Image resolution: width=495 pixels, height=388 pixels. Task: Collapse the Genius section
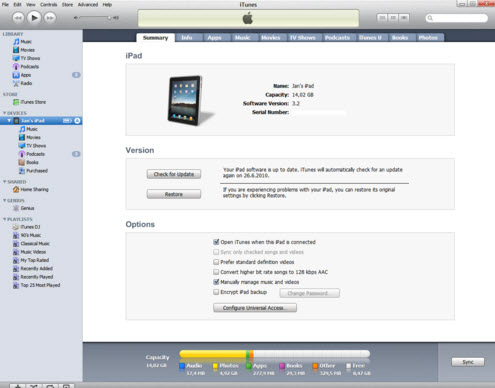click(x=4, y=200)
